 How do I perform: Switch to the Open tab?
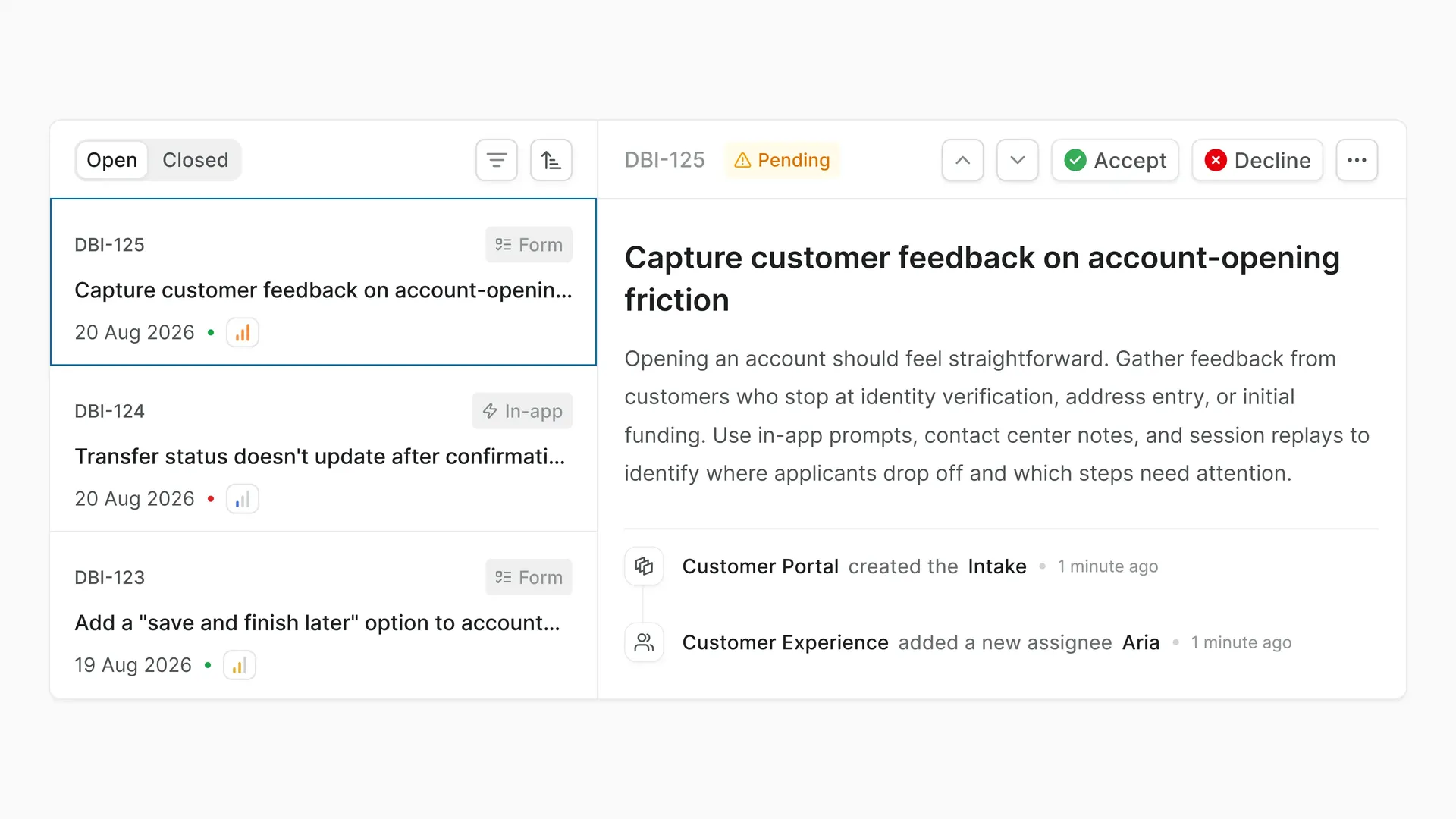(x=112, y=160)
